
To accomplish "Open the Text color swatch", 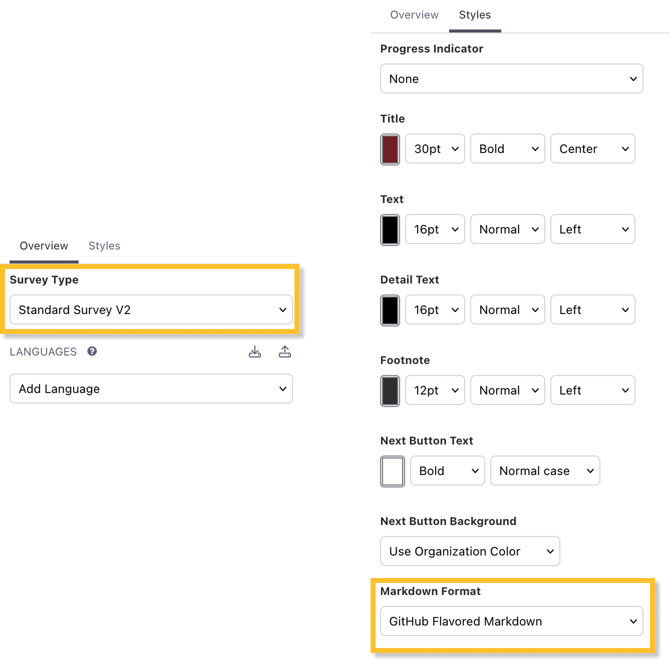I will coord(391,229).
